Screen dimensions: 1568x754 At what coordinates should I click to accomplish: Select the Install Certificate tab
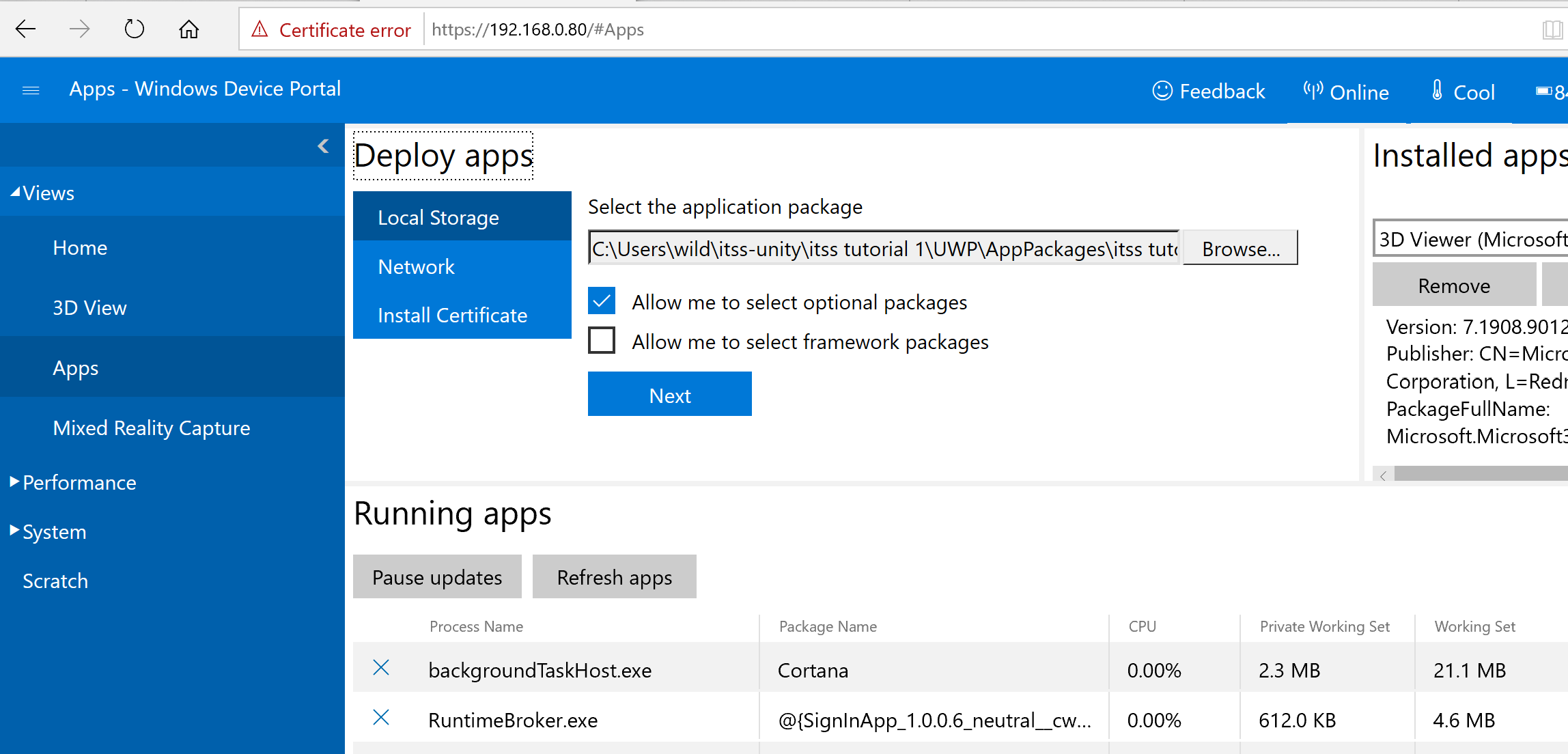(452, 316)
